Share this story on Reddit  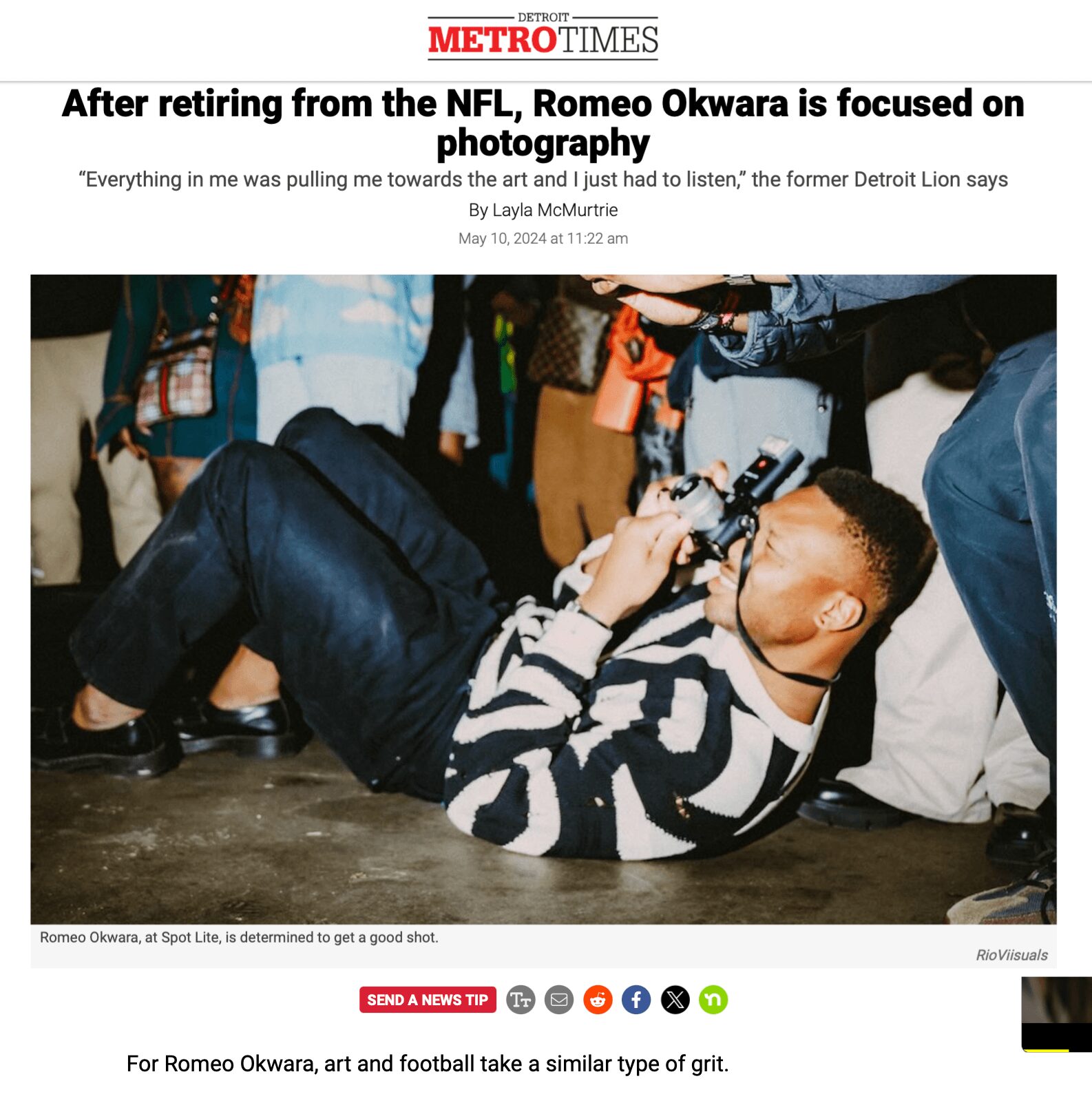(x=598, y=1000)
